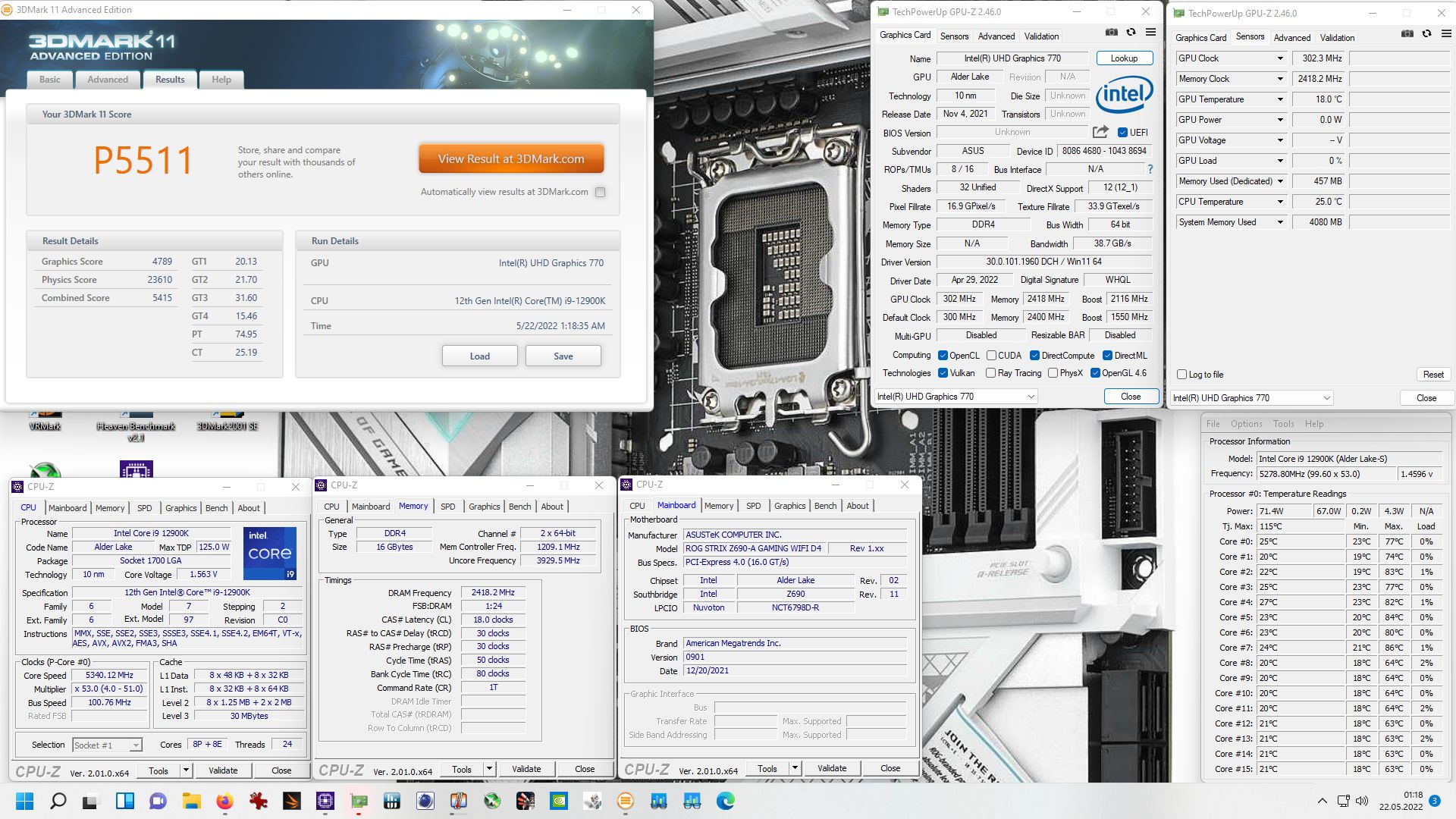Image resolution: width=1456 pixels, height=819 pixels.
Task: Open the hamburger menu in the left GPU-Z window
Action: tap(1150, 33)
